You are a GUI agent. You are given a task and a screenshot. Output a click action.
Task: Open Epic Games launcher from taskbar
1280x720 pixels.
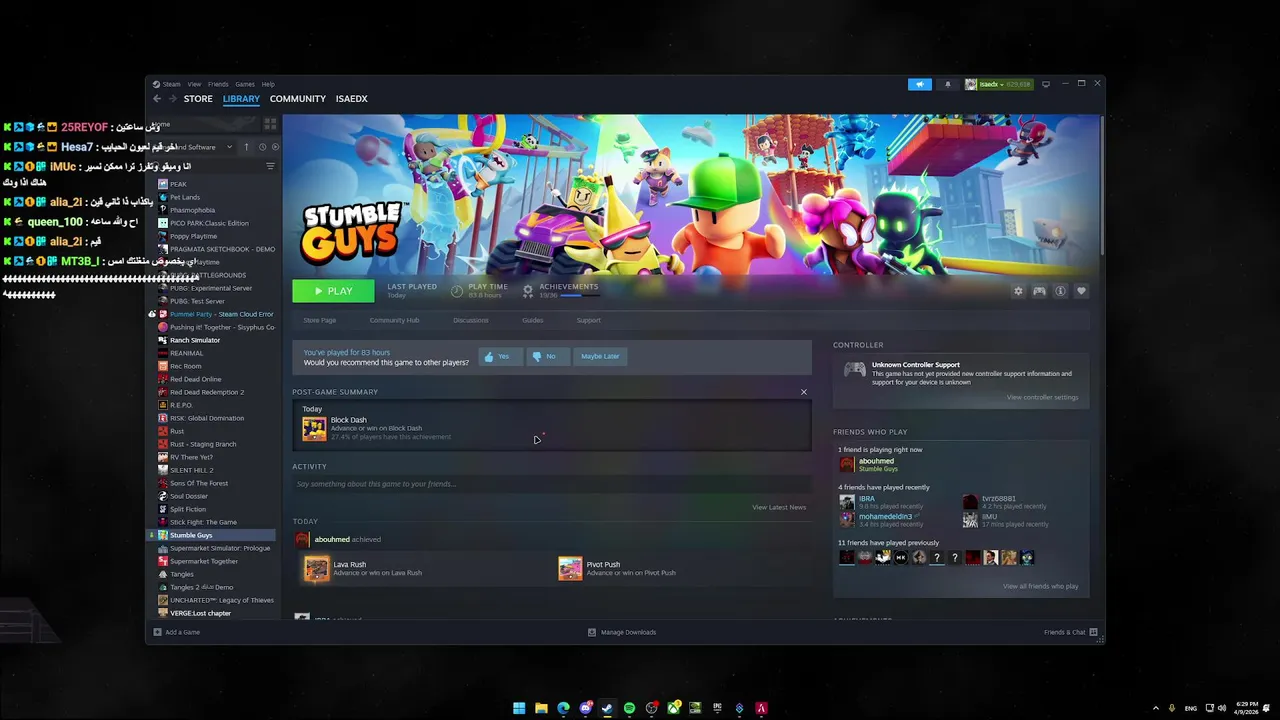(x=717, y=708)
